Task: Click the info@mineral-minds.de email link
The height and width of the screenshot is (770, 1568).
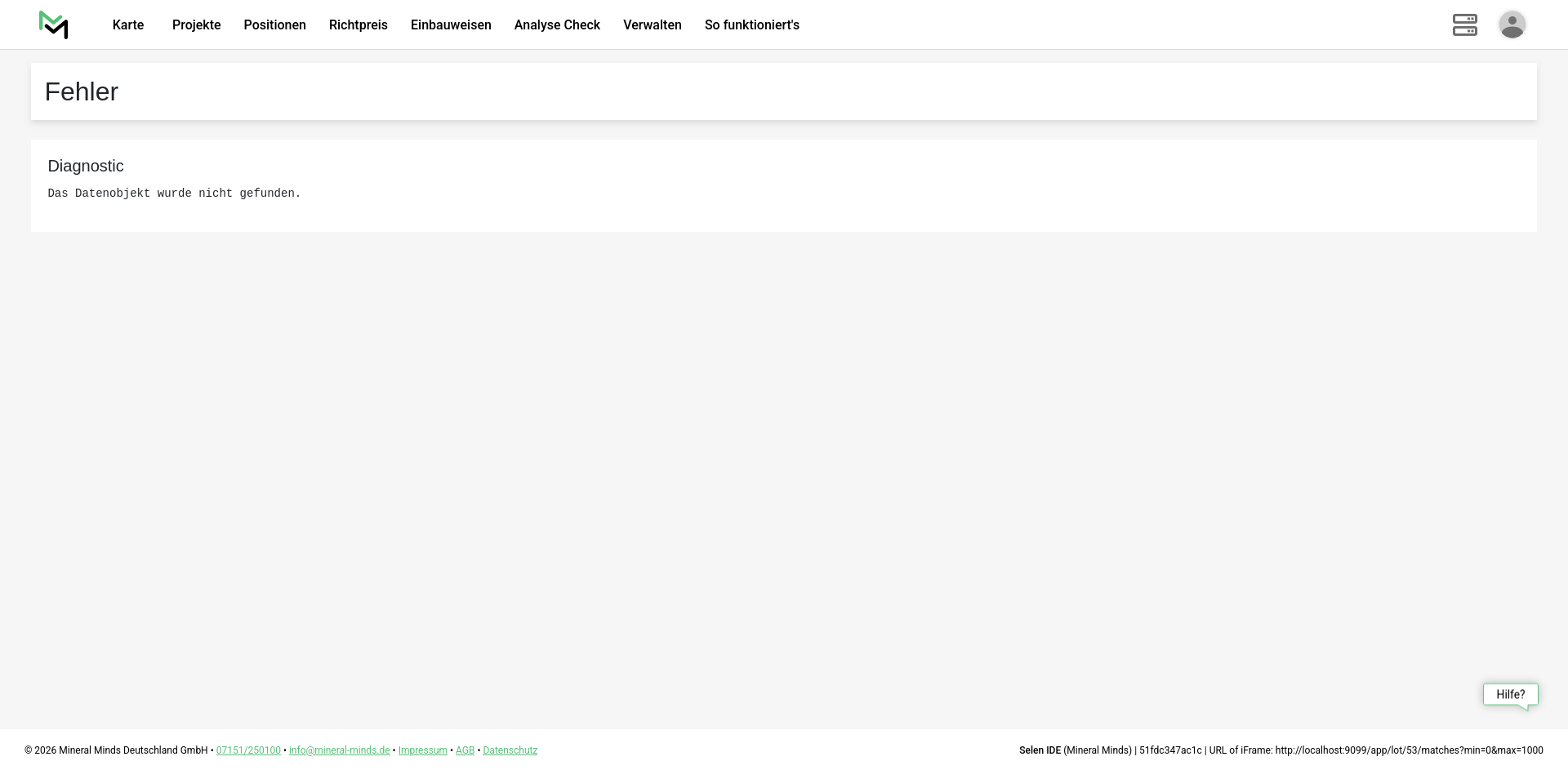Action: coord(339,750)
